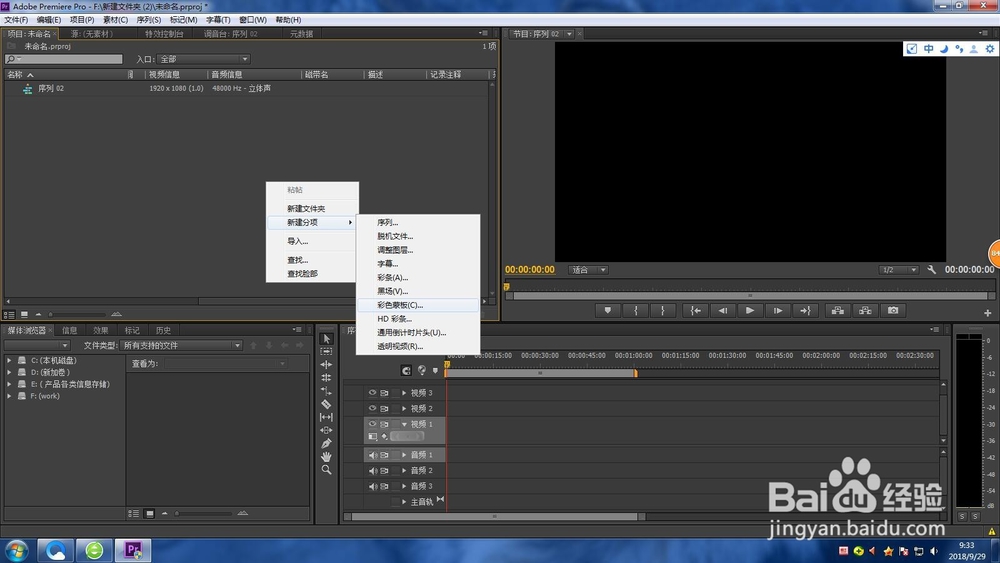Open zoom level 适合 dropdown
The width and height of the screenshot is (1000, 563).
pyautogui.click(x=588, y=270)
